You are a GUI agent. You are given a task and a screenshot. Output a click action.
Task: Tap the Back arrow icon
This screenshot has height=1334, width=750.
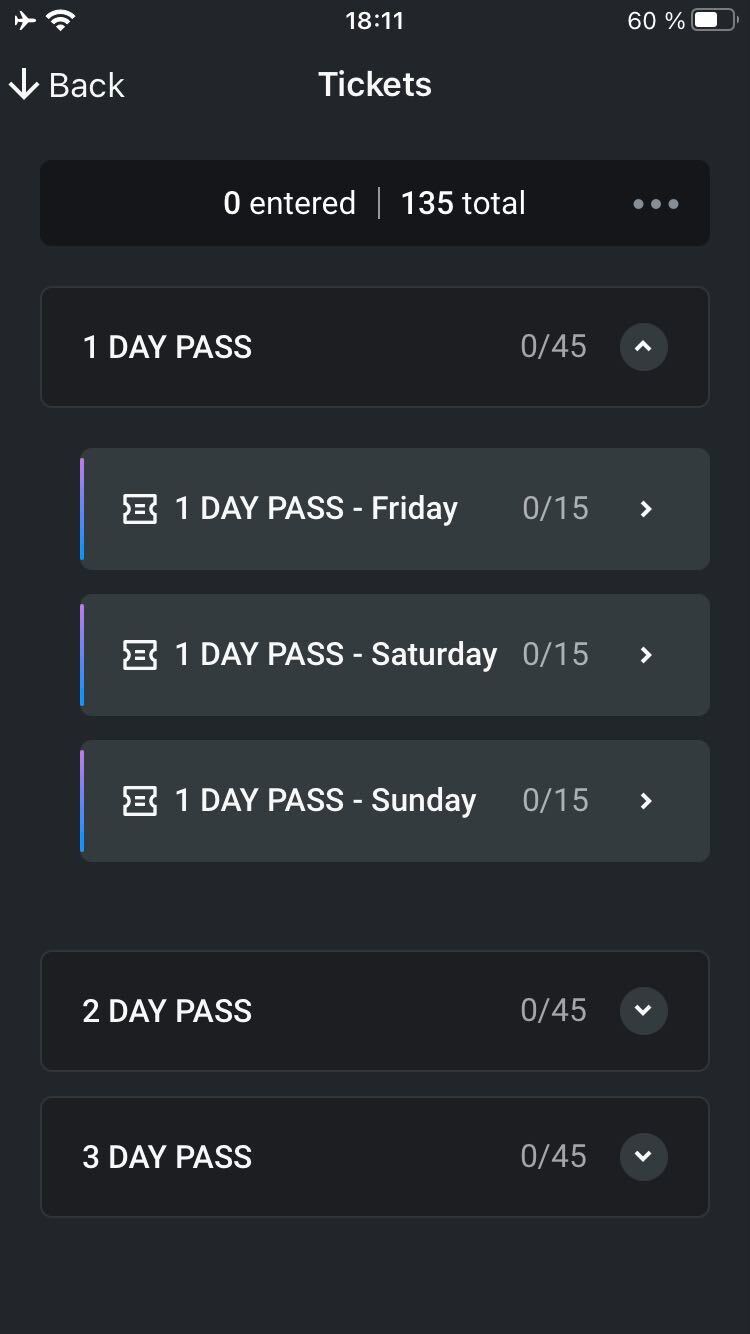click(x=23, y=85)
